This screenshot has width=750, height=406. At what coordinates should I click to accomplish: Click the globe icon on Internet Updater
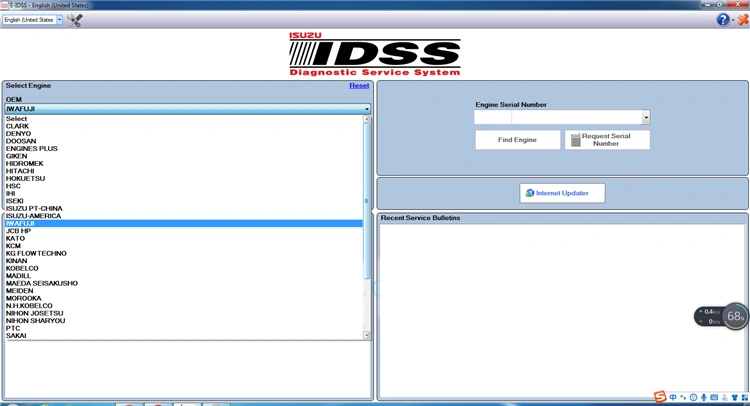point(529,193)
